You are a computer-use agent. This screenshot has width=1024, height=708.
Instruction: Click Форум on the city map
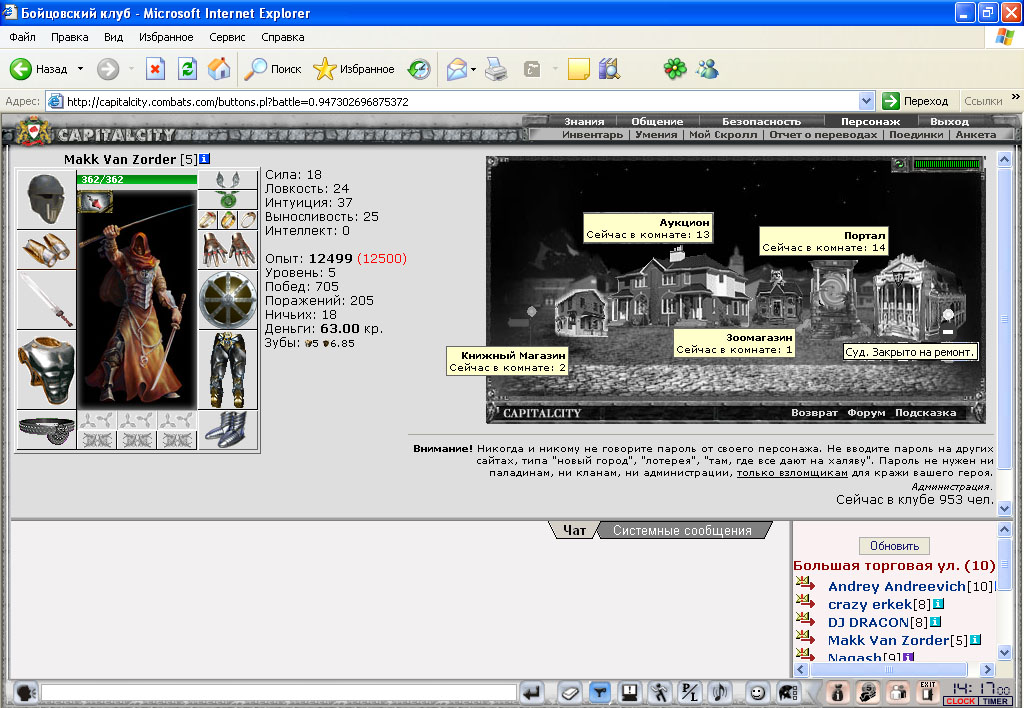pyautogui.click(x=866, y=413)
